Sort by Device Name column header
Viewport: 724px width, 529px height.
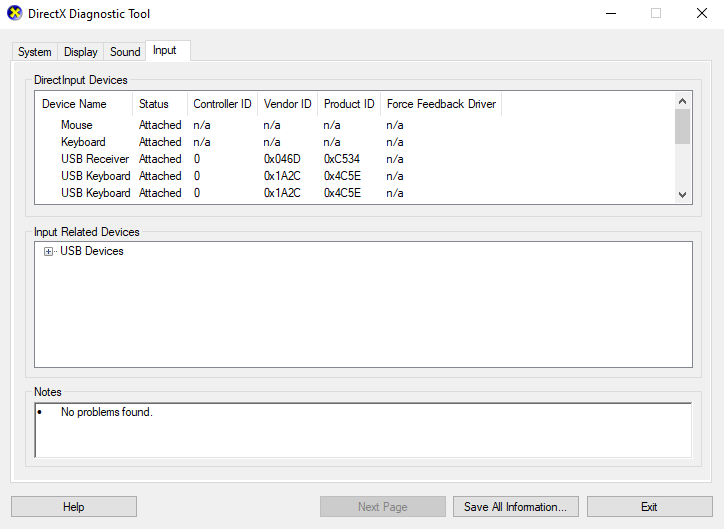click(74, 104)
